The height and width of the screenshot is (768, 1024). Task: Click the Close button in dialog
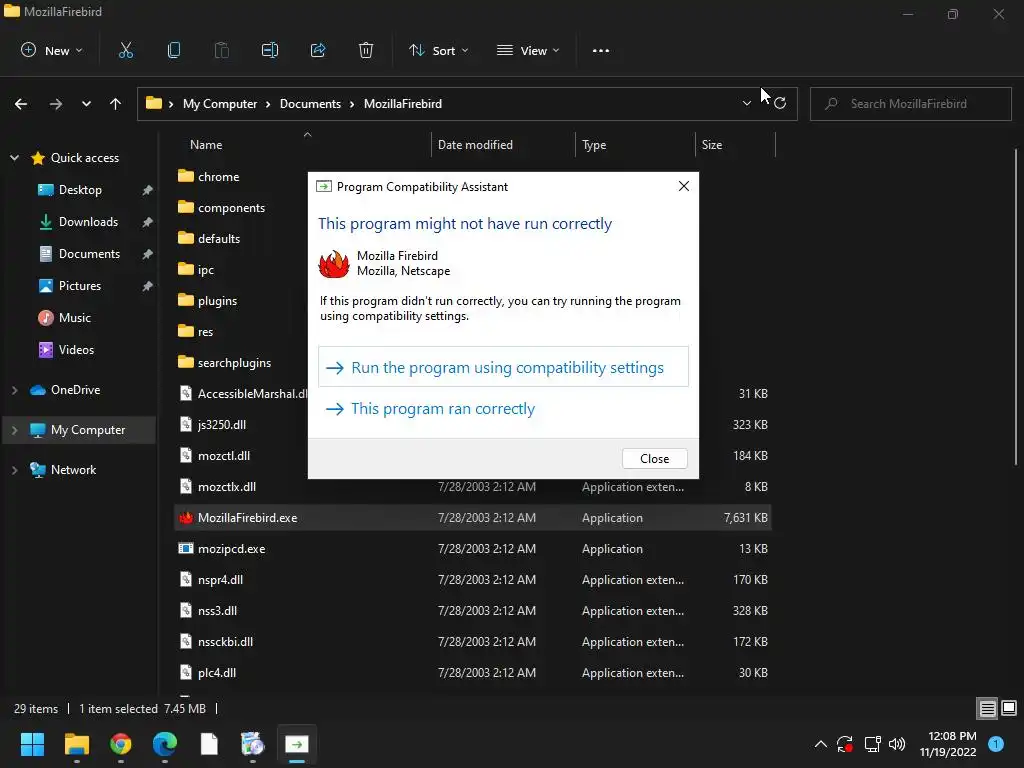(654, 458)
